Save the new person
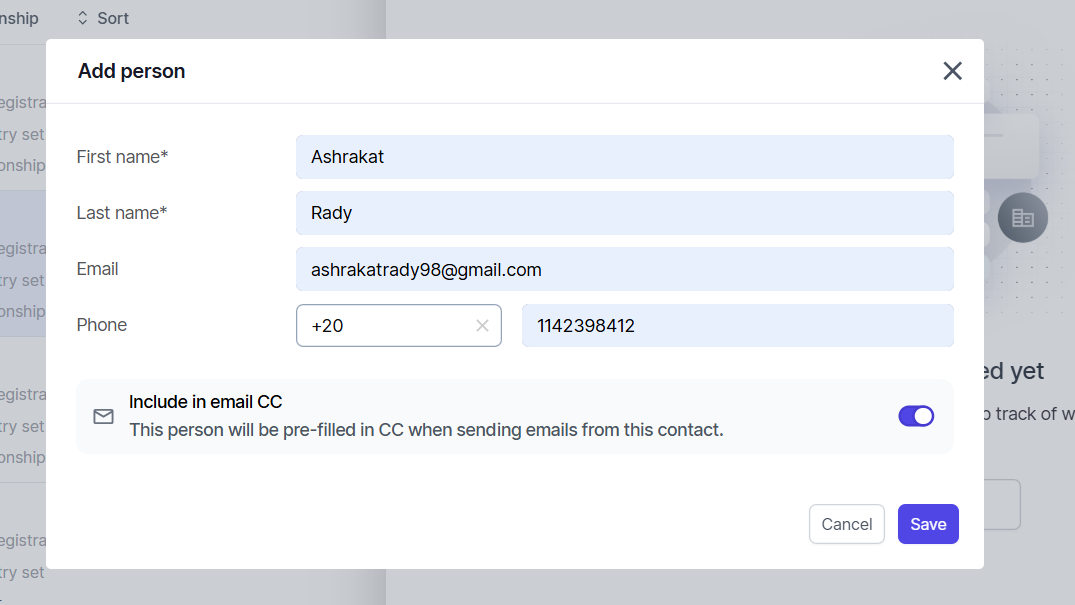Screen dimensions: 1075x605 [x=928, y=524]
